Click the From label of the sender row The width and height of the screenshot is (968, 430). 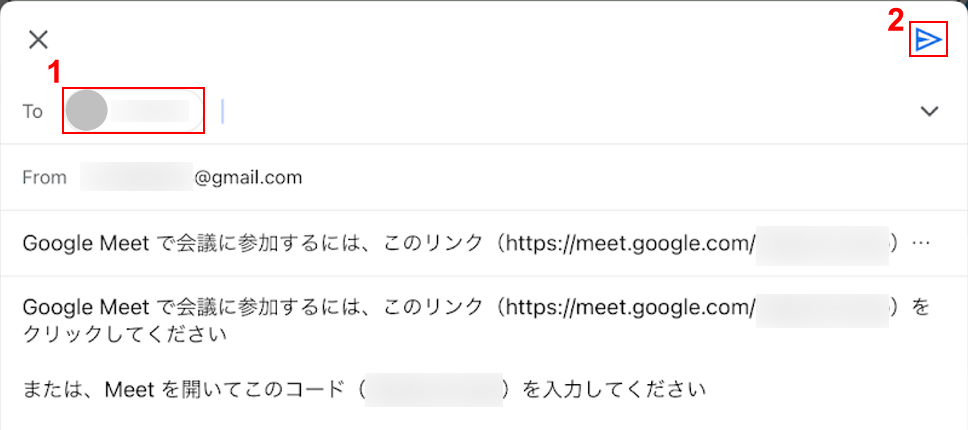(44, 178)
